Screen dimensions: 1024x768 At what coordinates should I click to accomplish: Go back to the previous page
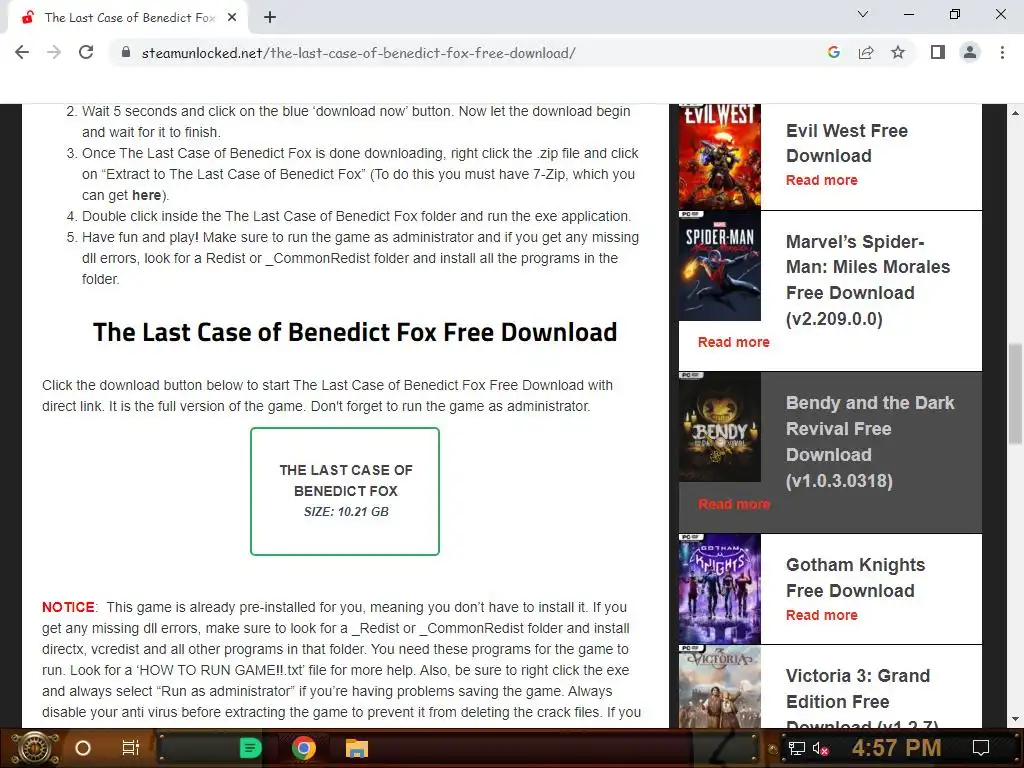pos(22,52)
